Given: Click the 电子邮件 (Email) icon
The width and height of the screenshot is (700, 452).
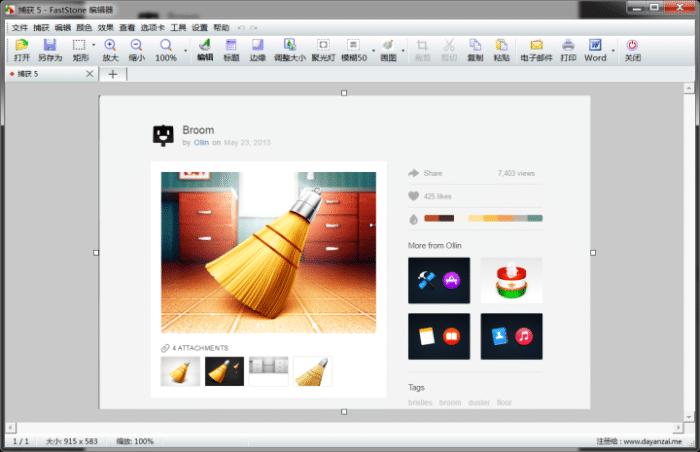Looking at the screenshot, I should tap(536, 50).
